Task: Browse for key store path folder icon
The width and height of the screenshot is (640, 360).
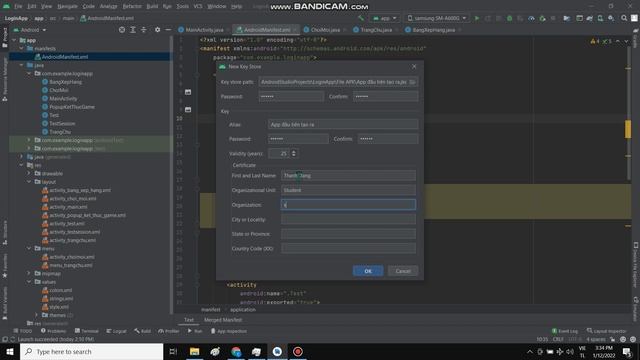Action: [412, 82]
